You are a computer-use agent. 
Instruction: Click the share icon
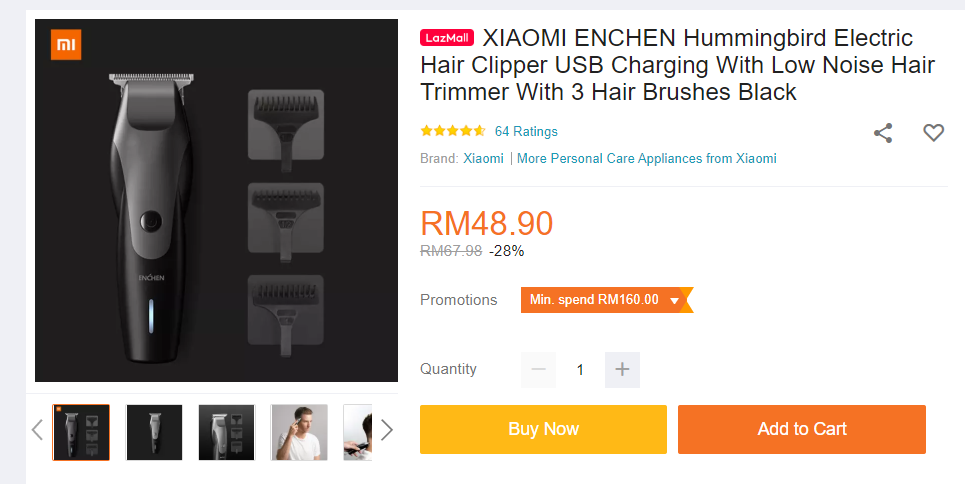883,133
